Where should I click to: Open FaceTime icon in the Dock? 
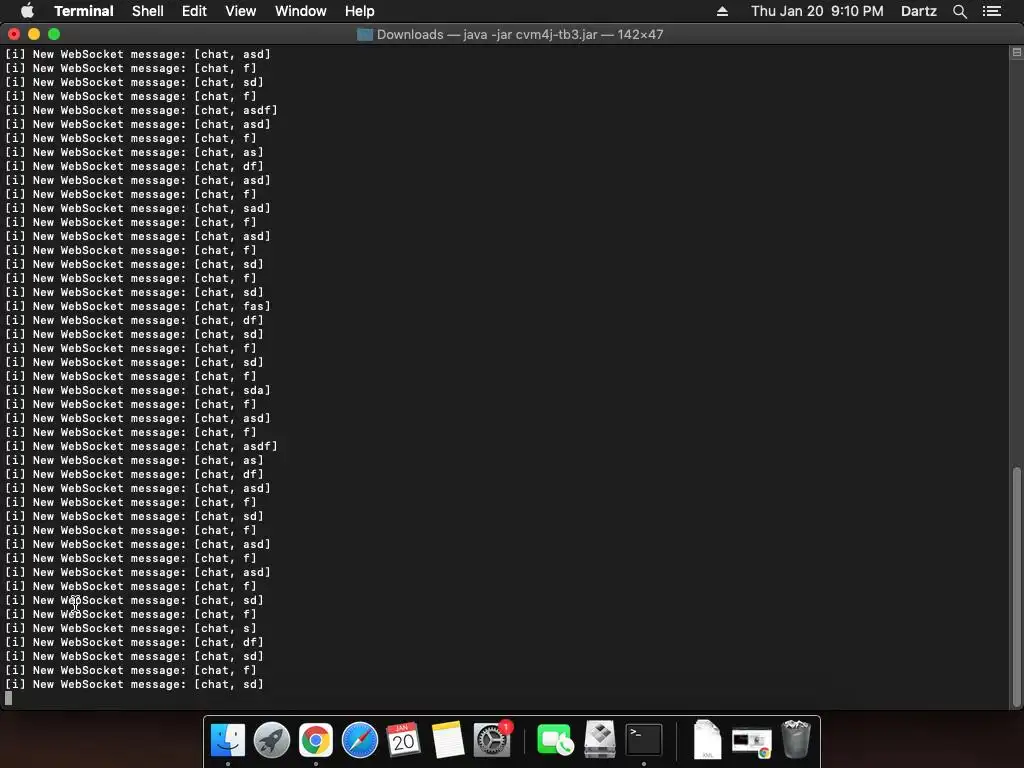click(554, 740)
